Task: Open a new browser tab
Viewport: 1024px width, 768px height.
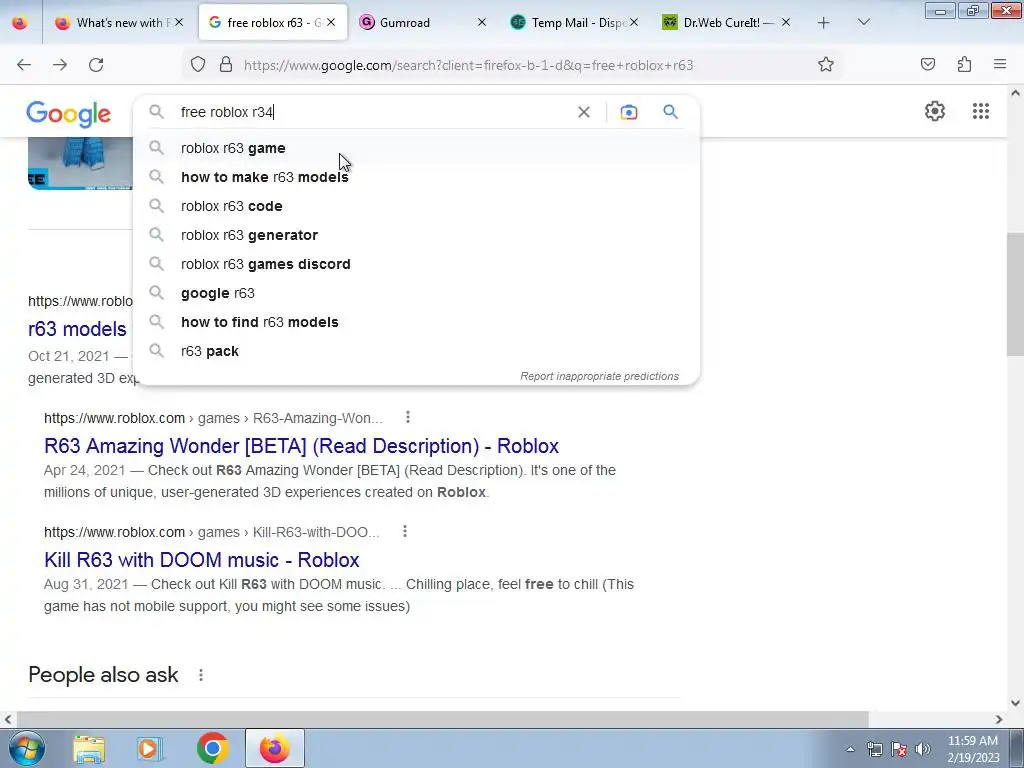Action: pos(824,23)
